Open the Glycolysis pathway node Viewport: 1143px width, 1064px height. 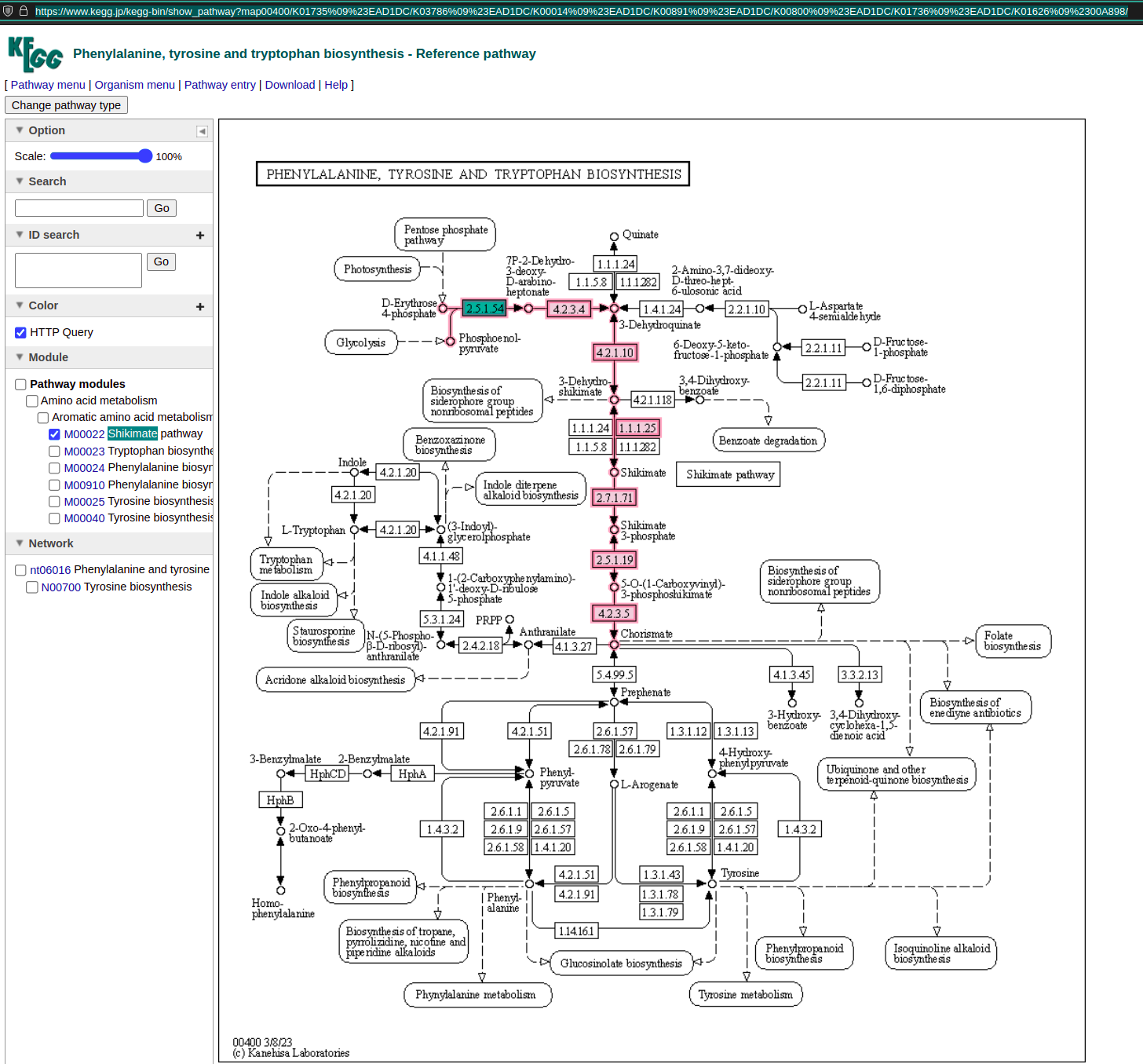pyautogui.click(x=361, y=342)
